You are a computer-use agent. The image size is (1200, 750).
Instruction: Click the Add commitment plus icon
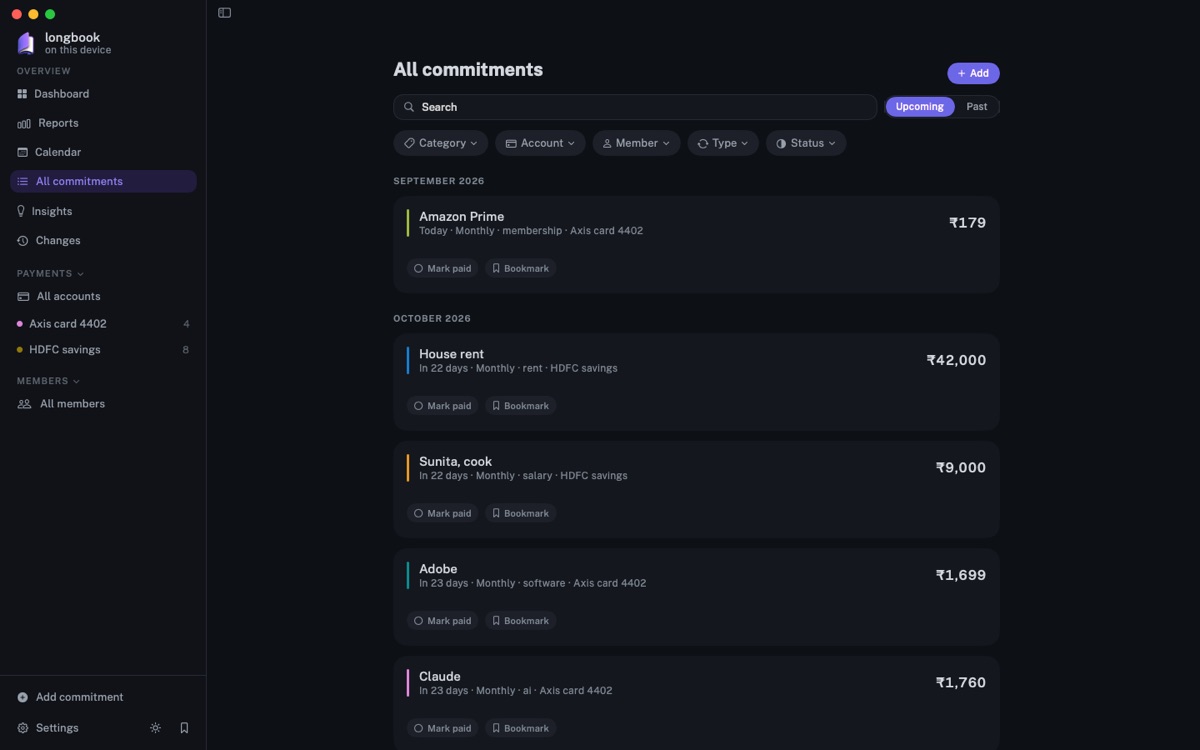(23, 697)
